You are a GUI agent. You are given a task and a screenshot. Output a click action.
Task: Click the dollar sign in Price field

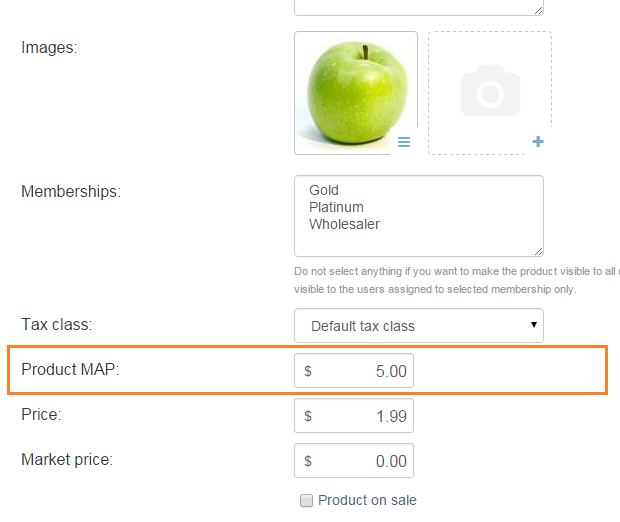tap(308, 416)
